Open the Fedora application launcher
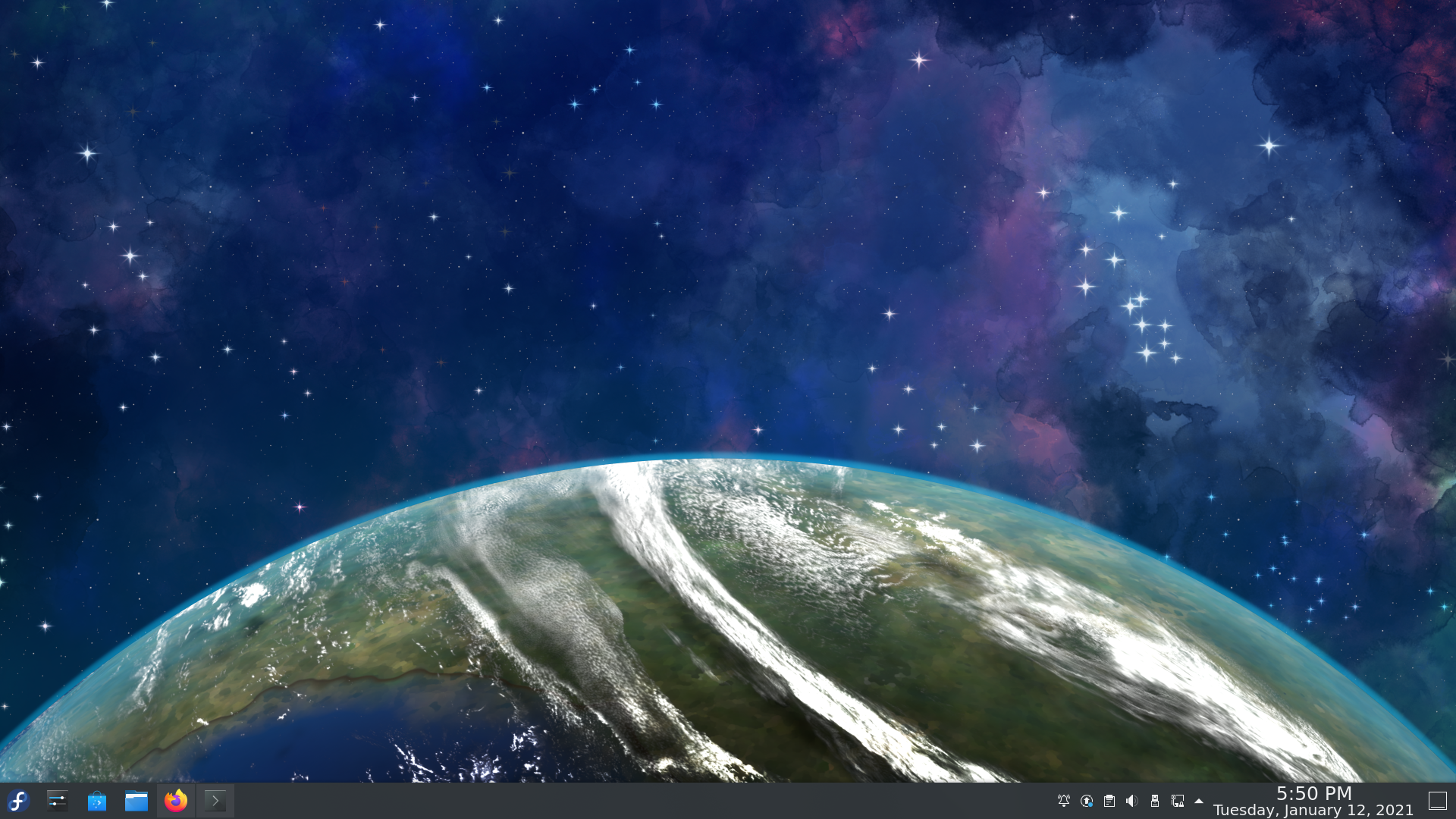The height and width of the screenshot is (819, 1456). [18, 801]
